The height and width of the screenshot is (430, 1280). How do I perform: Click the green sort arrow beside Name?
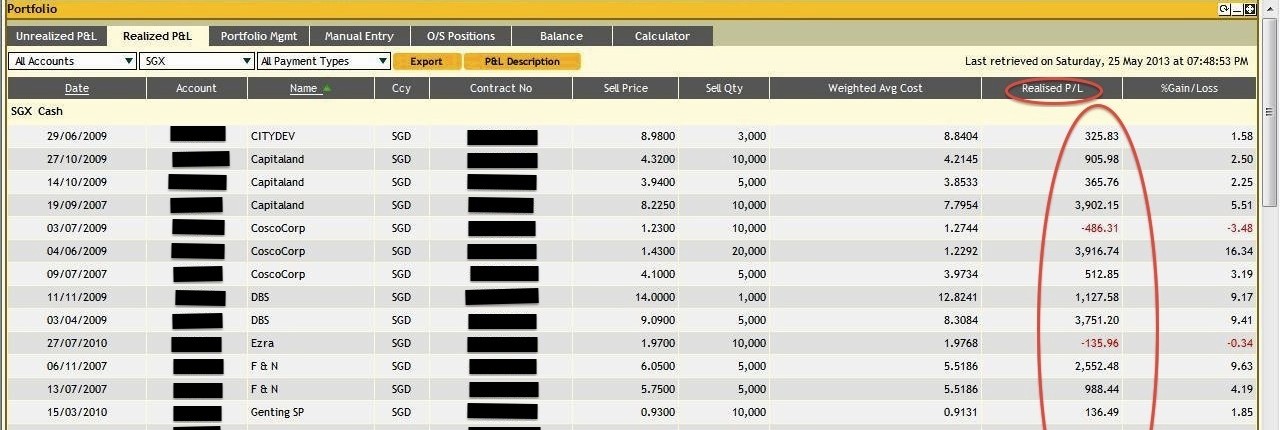[x=327, y=89]
